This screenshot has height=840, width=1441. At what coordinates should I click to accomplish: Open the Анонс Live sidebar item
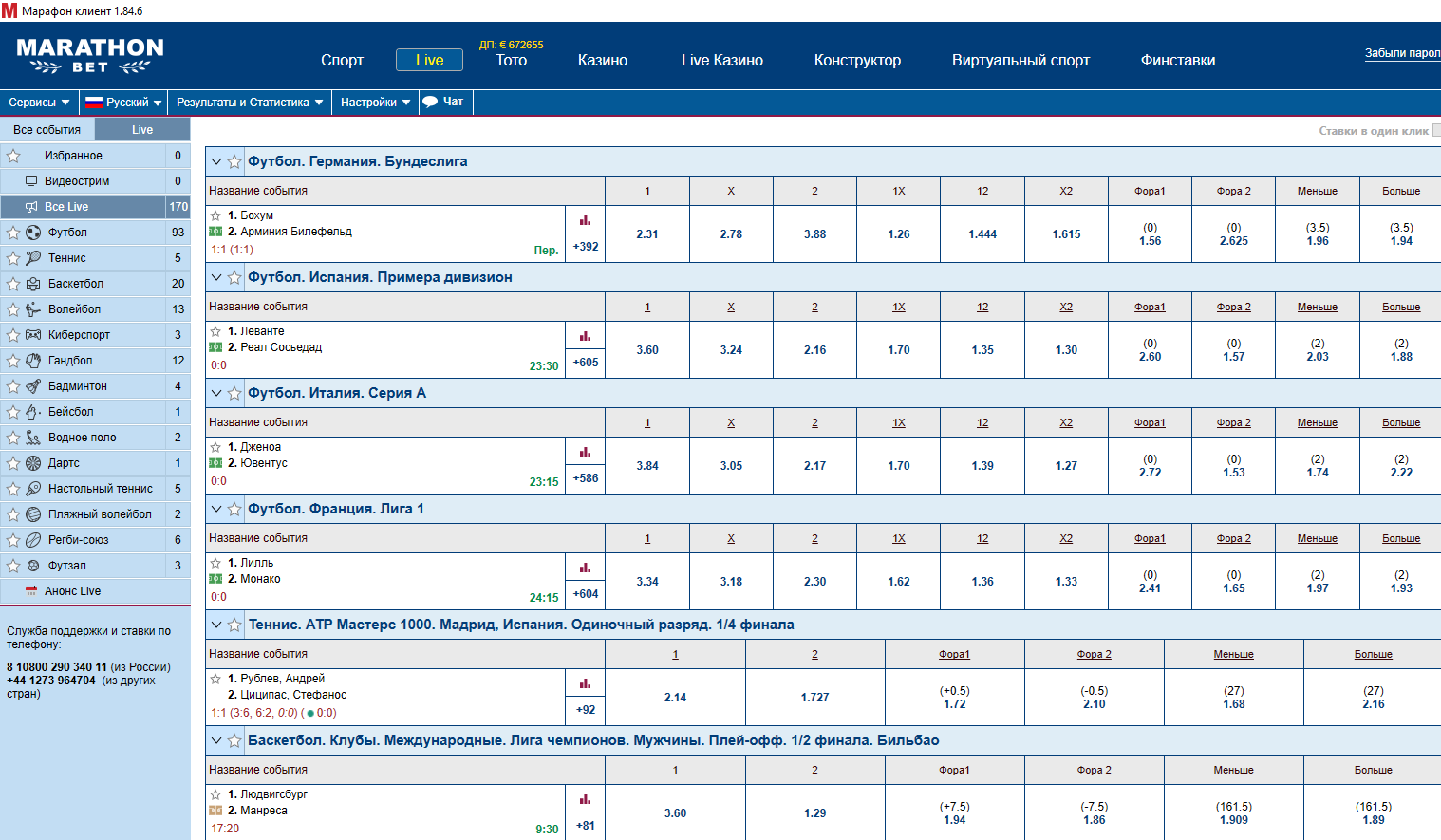(x=72, y=591)
